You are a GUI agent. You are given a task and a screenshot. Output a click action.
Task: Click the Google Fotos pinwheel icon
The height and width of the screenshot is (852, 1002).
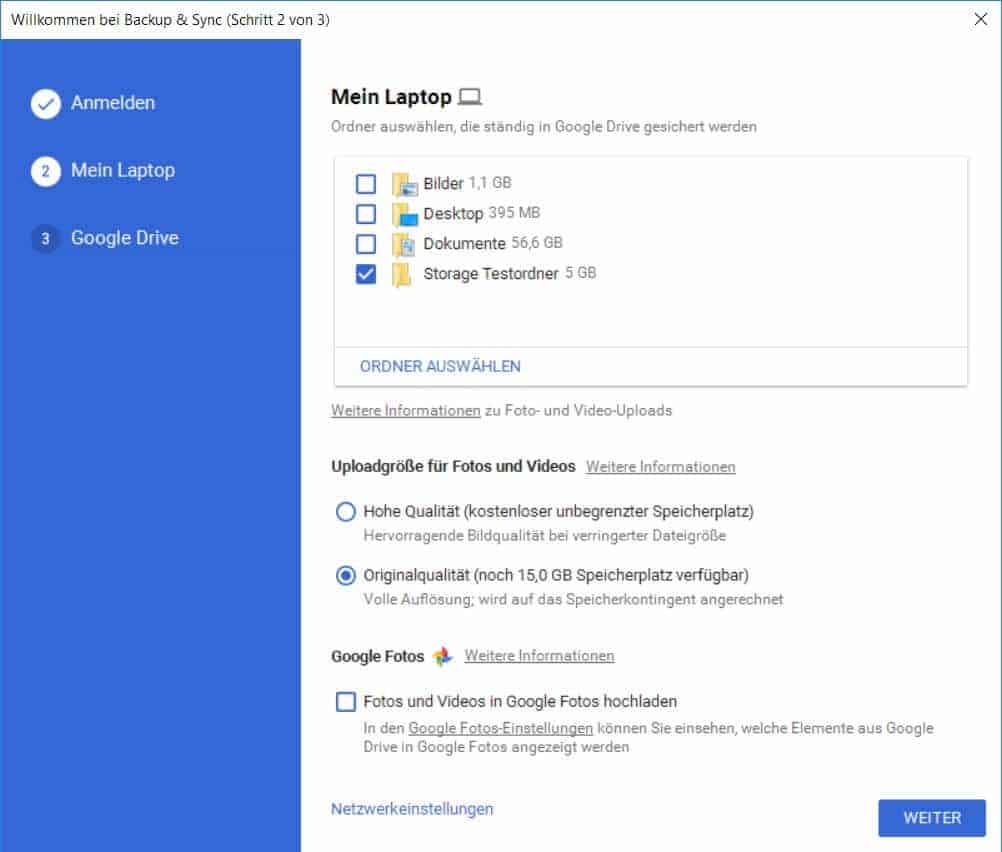pyautogui.click(x=443, y=656)
